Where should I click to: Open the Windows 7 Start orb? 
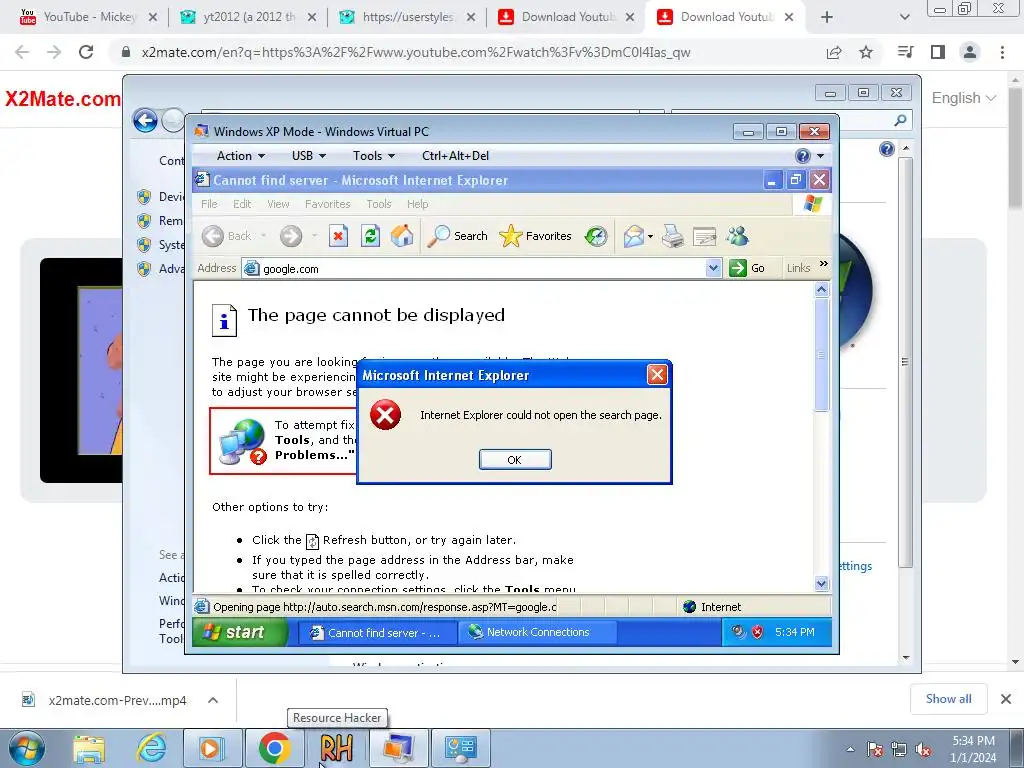tap(26, 748)
